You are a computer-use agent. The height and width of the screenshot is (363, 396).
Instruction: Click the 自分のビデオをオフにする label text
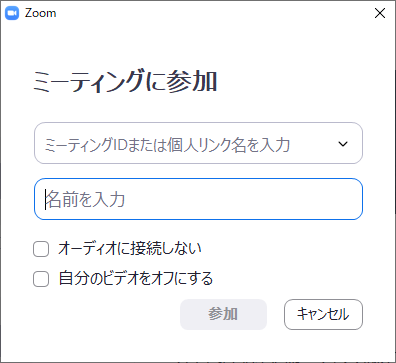pos(136,279)
